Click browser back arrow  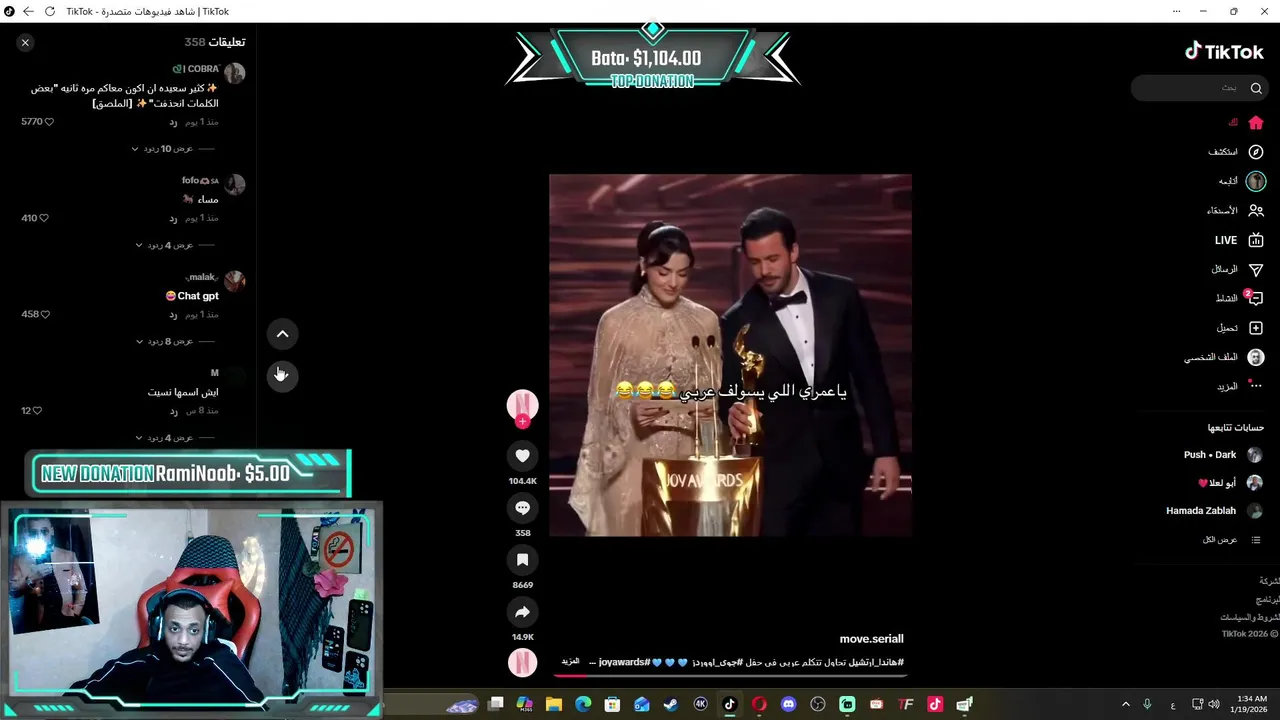point(28,11)
